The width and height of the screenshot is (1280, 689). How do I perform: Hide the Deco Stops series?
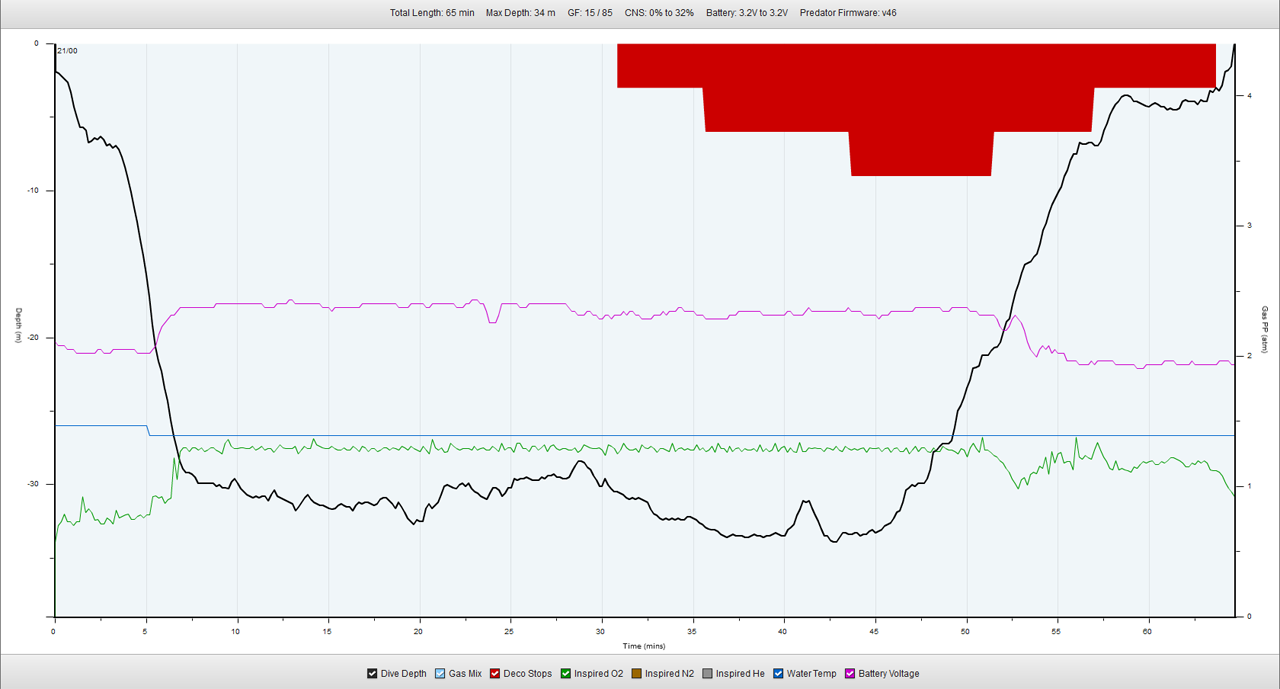497,674
